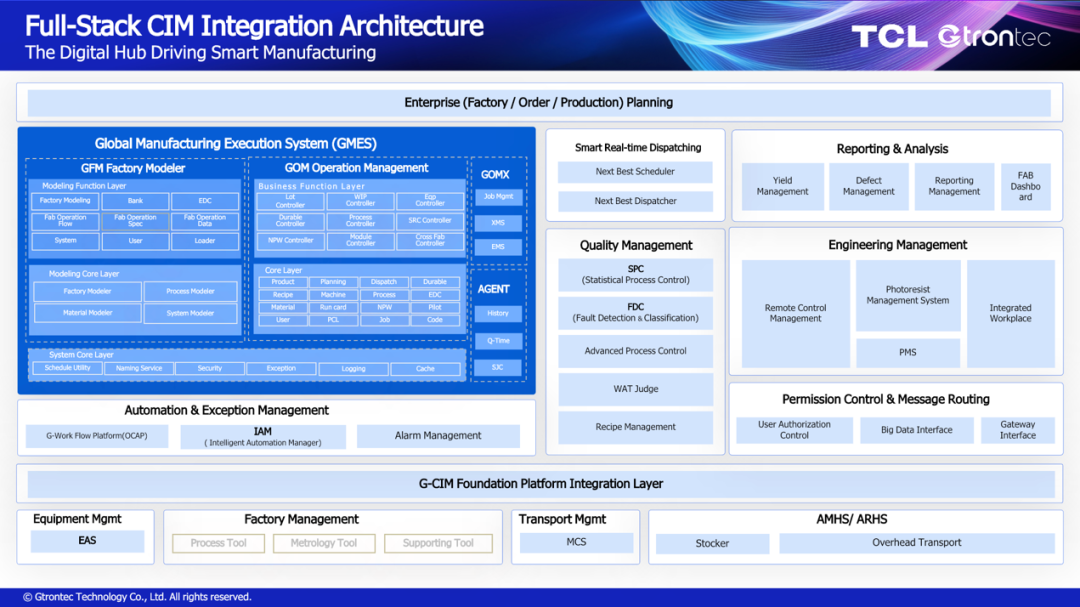Open the Defect Management block

[x=869, y=186]
